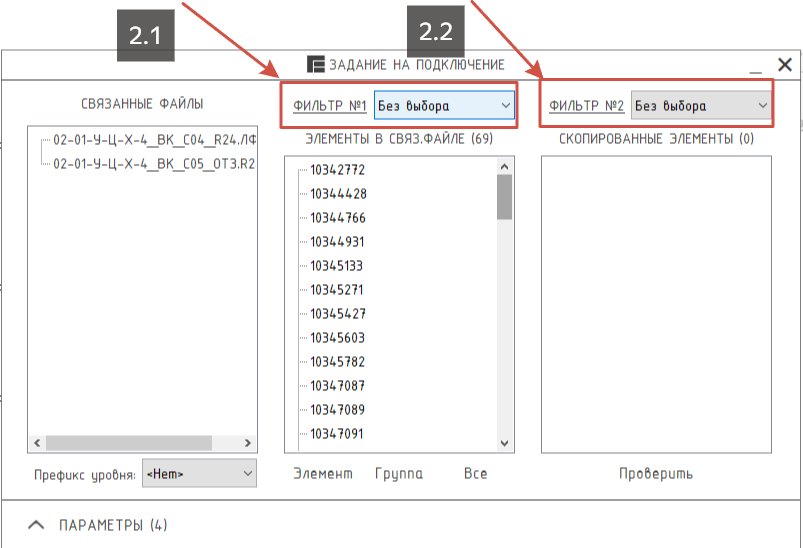
Task: Open the ФИЛЬТР №1 dropdown
Action: (444, 106)
